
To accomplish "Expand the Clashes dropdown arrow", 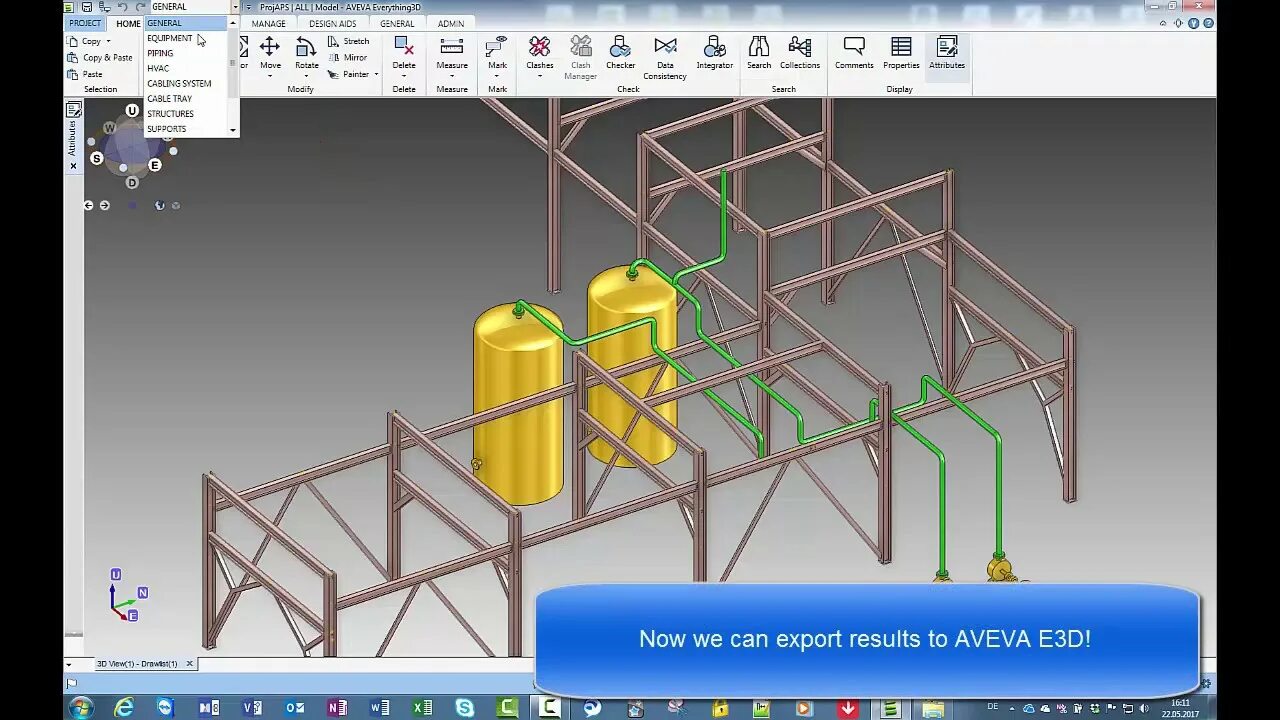I will tap(540, 76).
